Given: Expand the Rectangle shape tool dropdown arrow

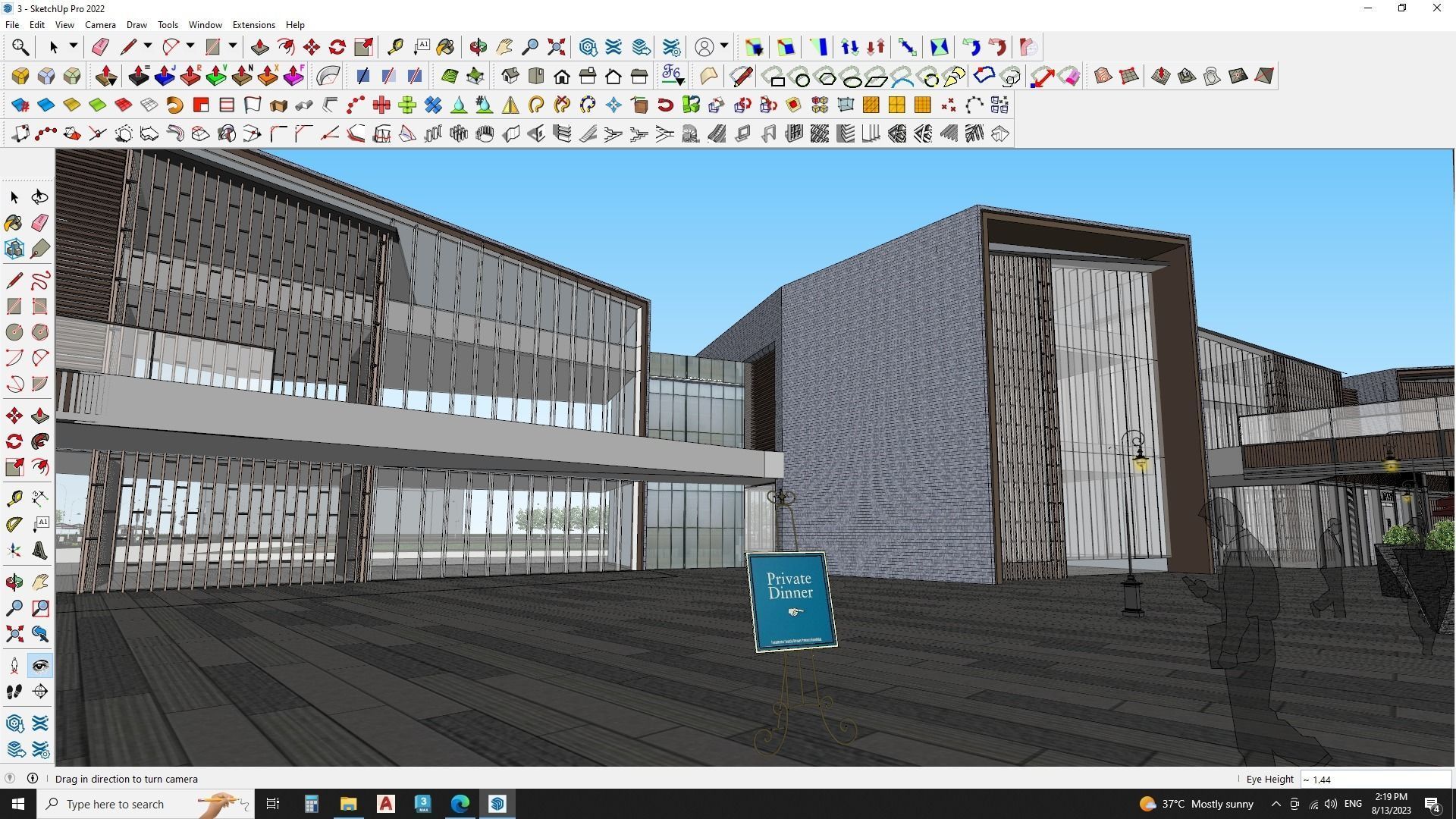Looking at the screenshot, I should point(233,46).
